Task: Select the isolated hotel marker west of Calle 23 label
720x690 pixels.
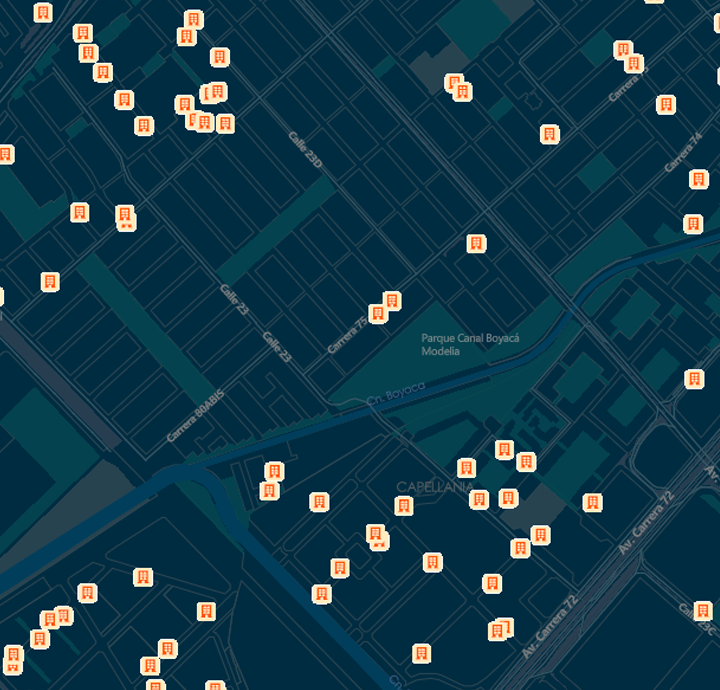Action: tap(49, 281)
